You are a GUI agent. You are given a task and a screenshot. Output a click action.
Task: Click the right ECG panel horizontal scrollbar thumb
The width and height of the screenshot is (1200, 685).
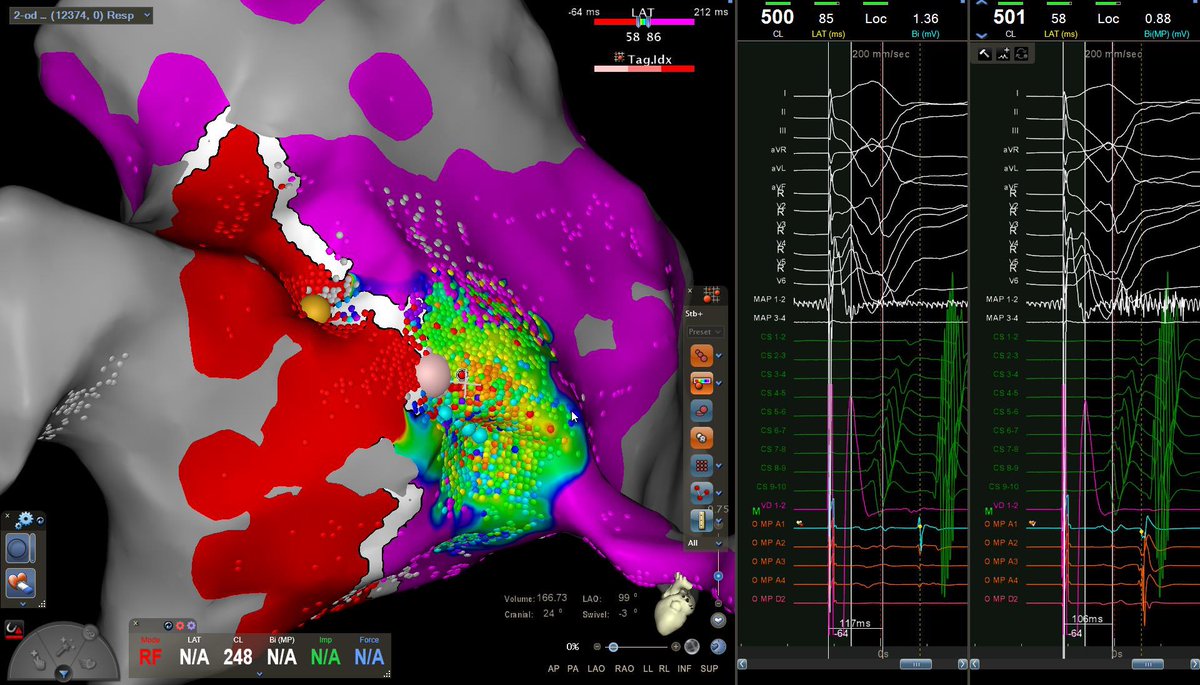(1147, 663)
